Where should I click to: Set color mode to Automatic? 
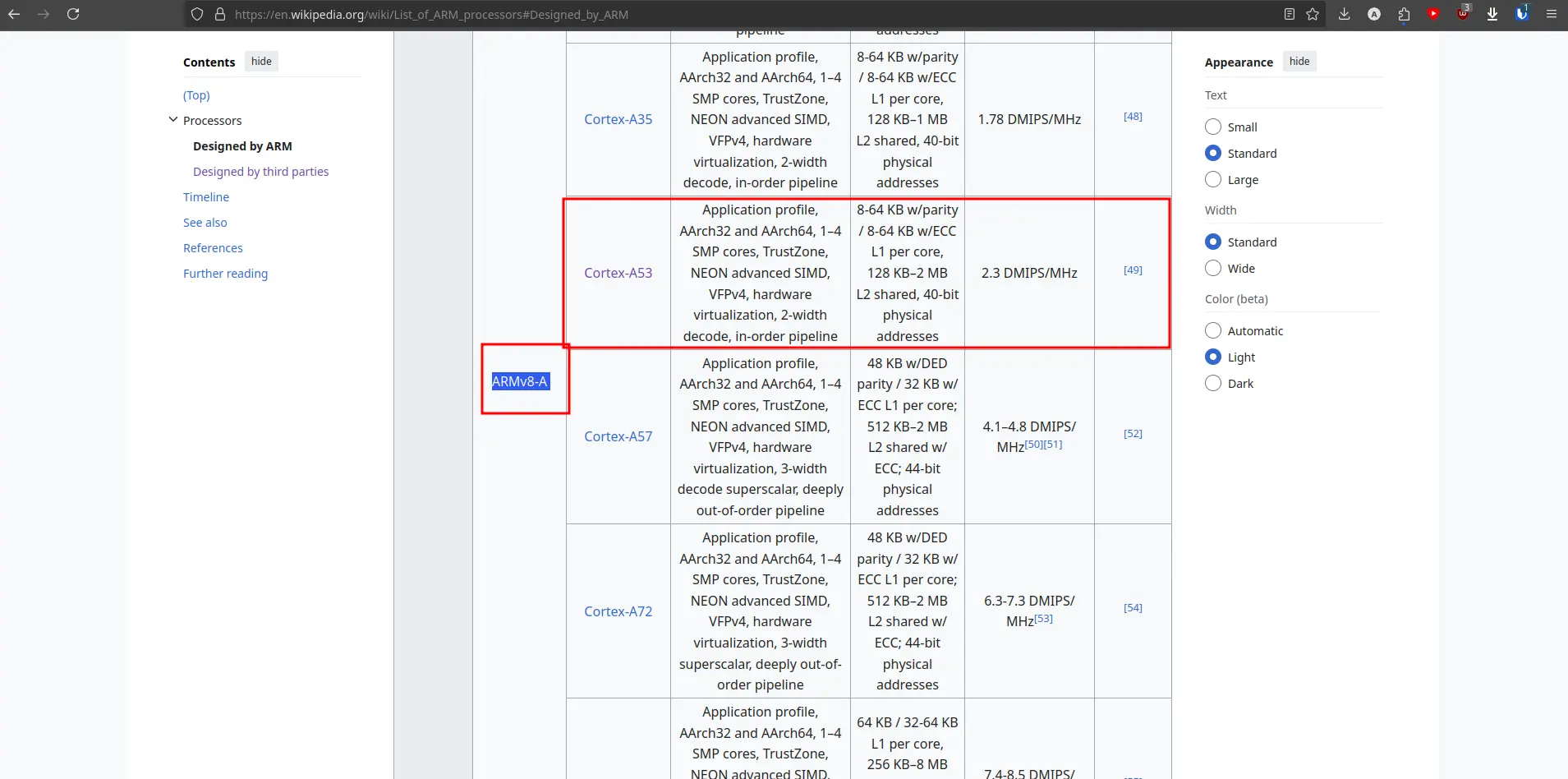(1213, 330)
